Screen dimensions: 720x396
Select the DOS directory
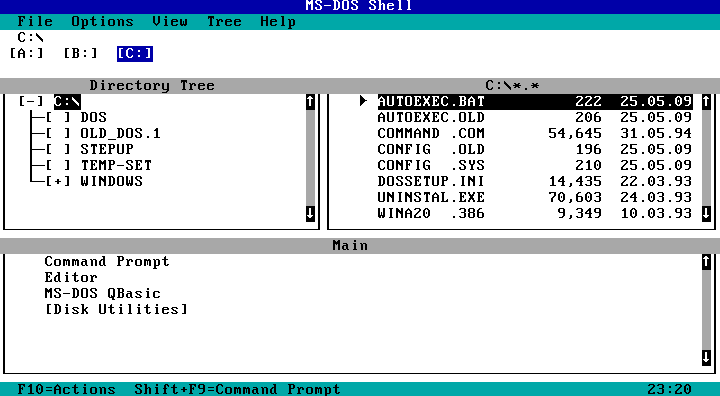pos(94,117)
